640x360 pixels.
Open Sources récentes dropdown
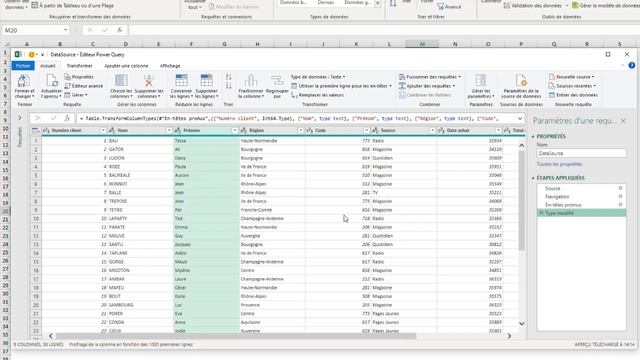point(573,86)
